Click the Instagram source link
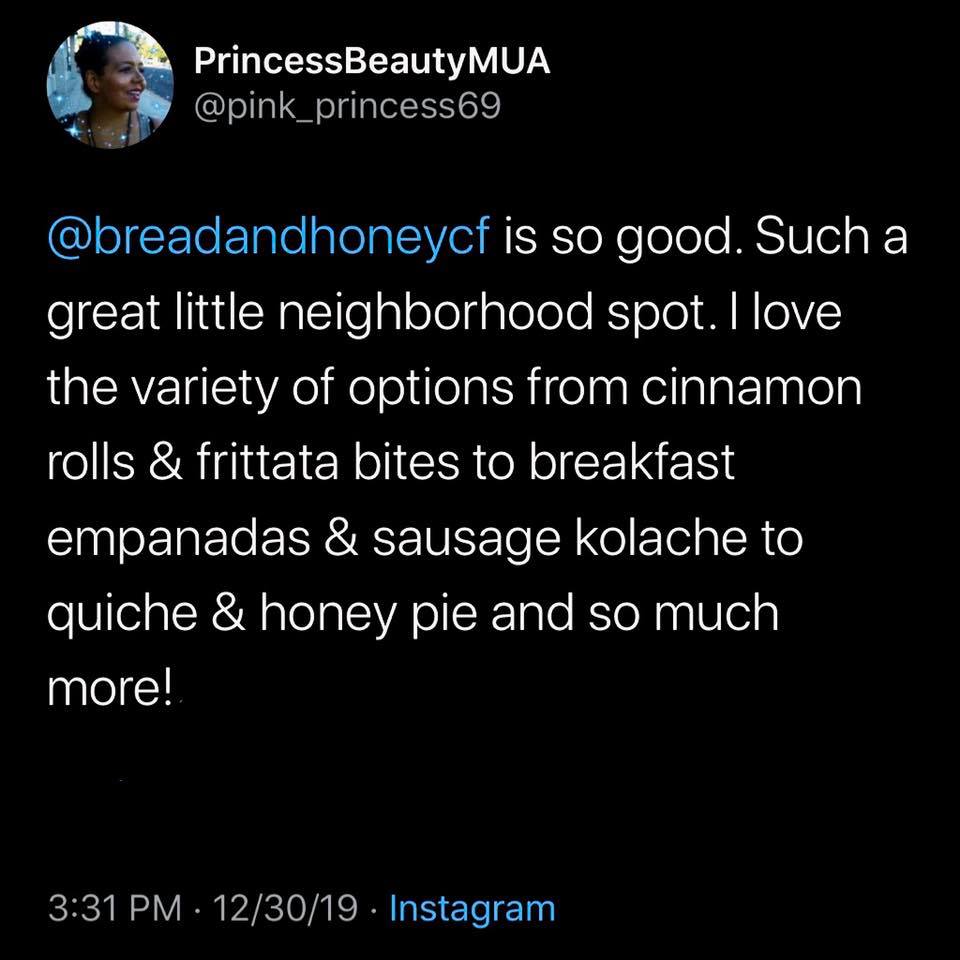The width and height of the screenshot is (960, 960). pyautogui.click(x=472, y=909)
